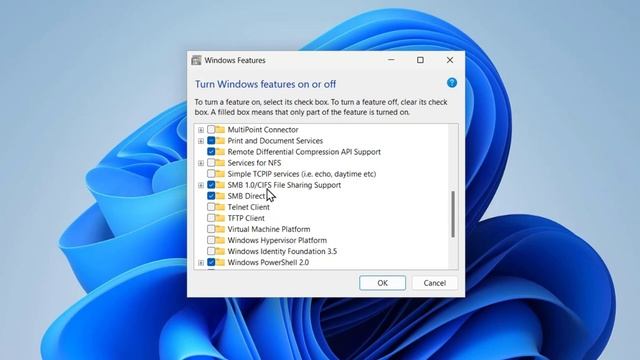Image resolution: width=640 pixels, height=360 pixels.
Task: Click the Windows Identity Foundation folder icon
Action: click(220, 251)
